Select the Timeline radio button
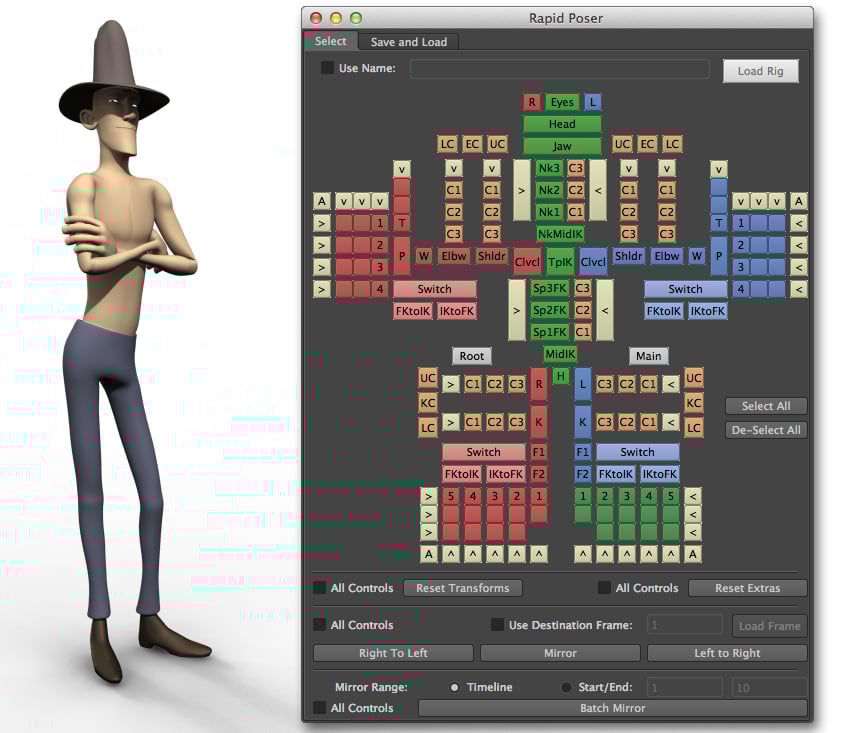Screen dimensions: 855x733 pyautogui.click(x=454, y=687)
